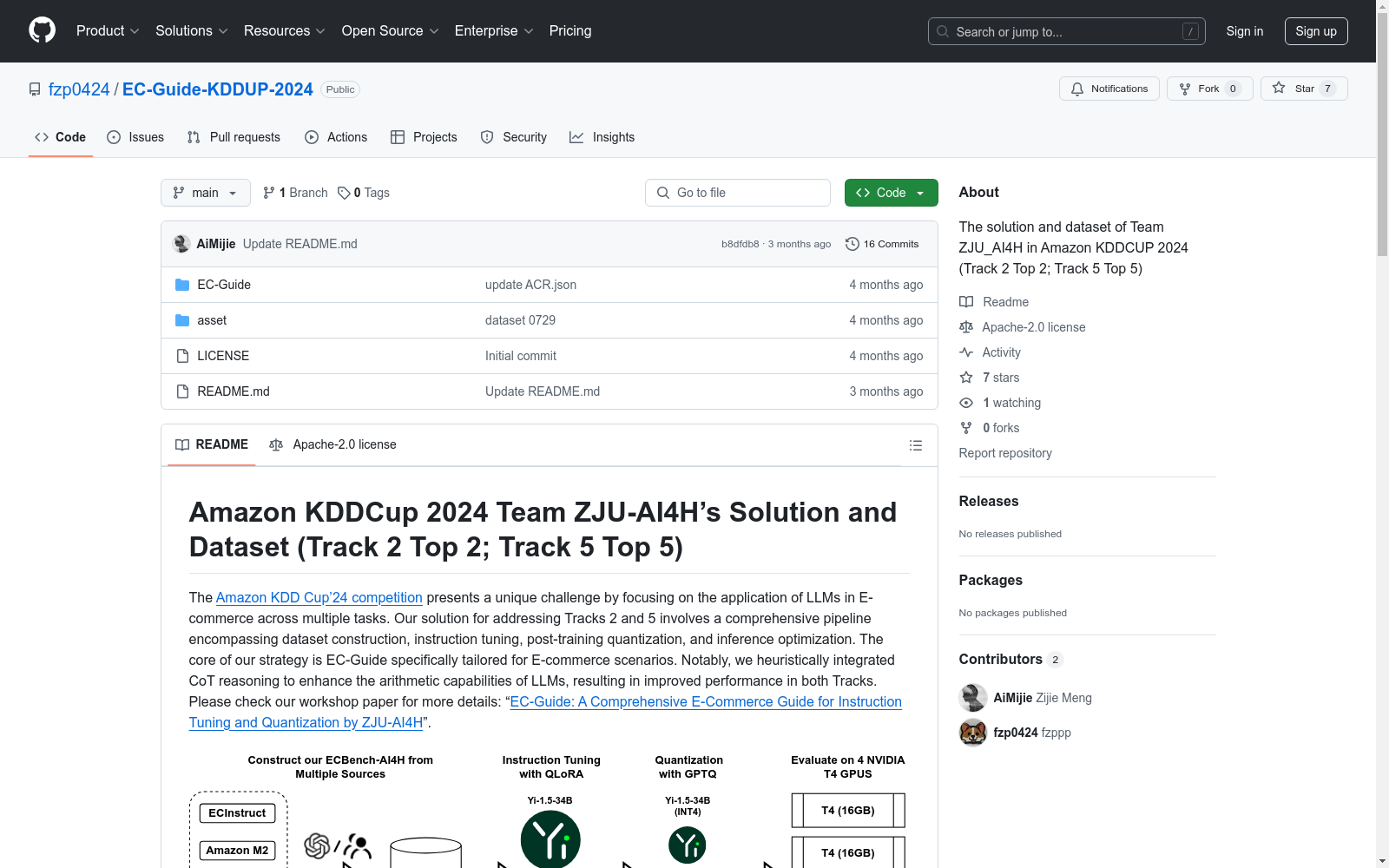Open the fzp0424 owner profile link

click(x=79, y=89)
